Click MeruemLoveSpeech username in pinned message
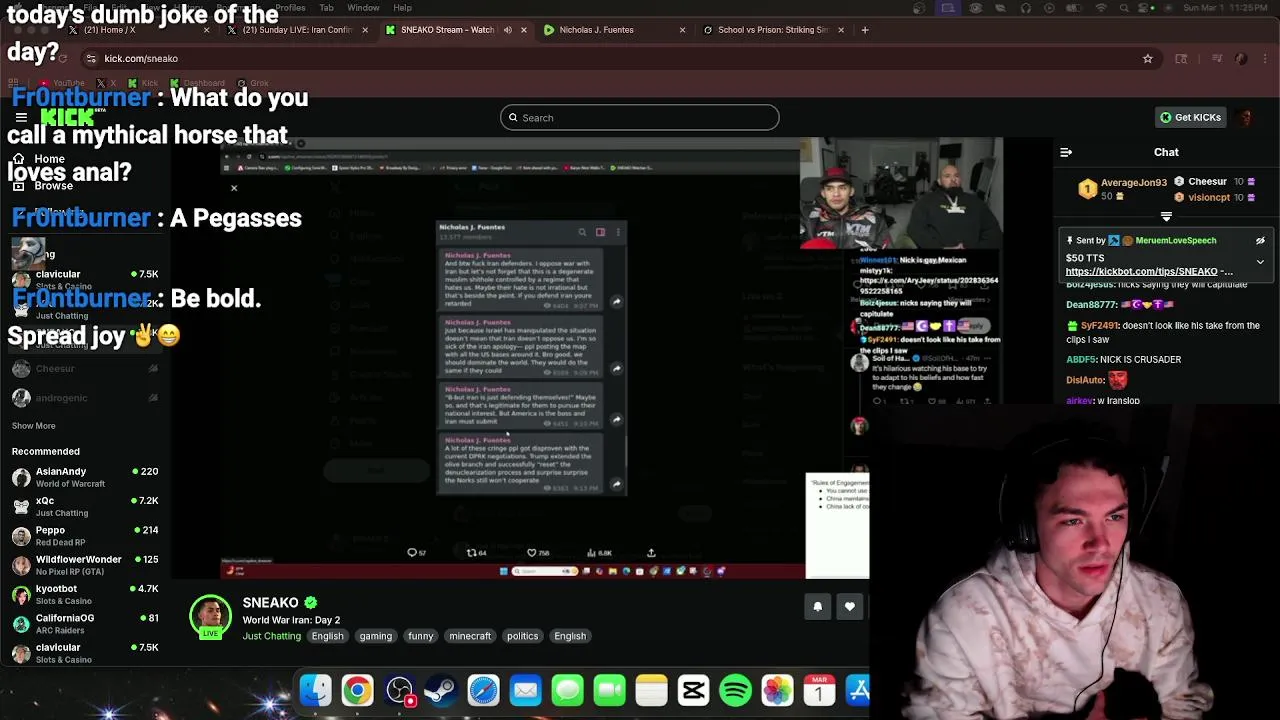The image size is (1280, 720). pyautogui.click(x=1175, y=241)
